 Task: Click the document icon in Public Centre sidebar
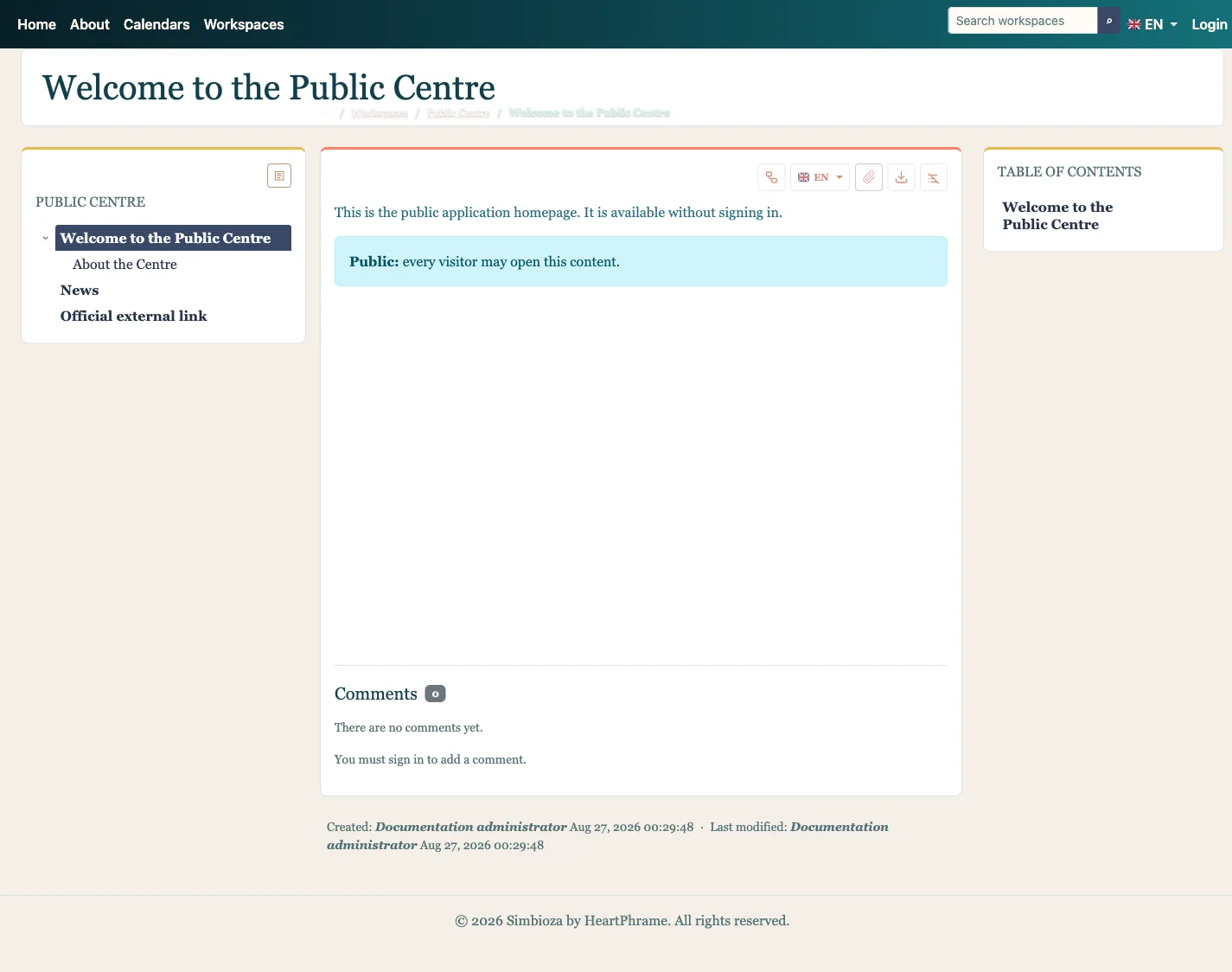(279, 176)
